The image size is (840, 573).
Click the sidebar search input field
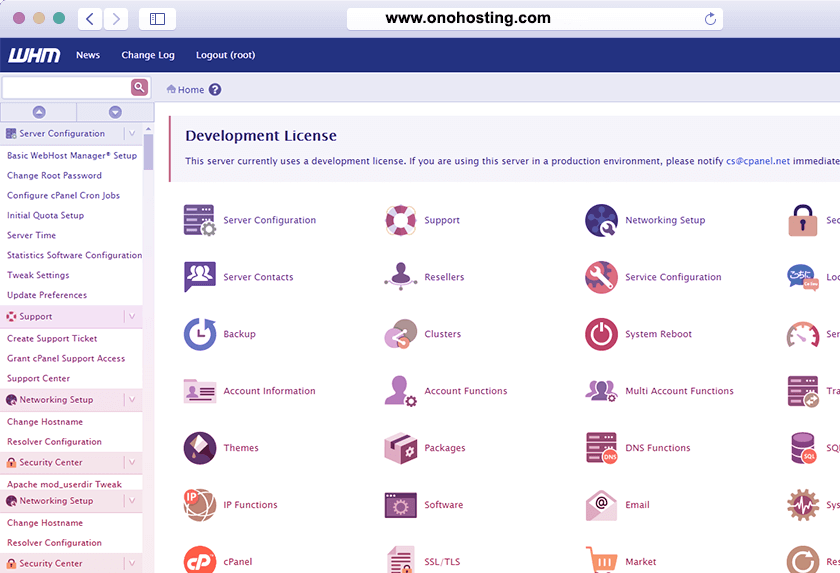(66, 88)
